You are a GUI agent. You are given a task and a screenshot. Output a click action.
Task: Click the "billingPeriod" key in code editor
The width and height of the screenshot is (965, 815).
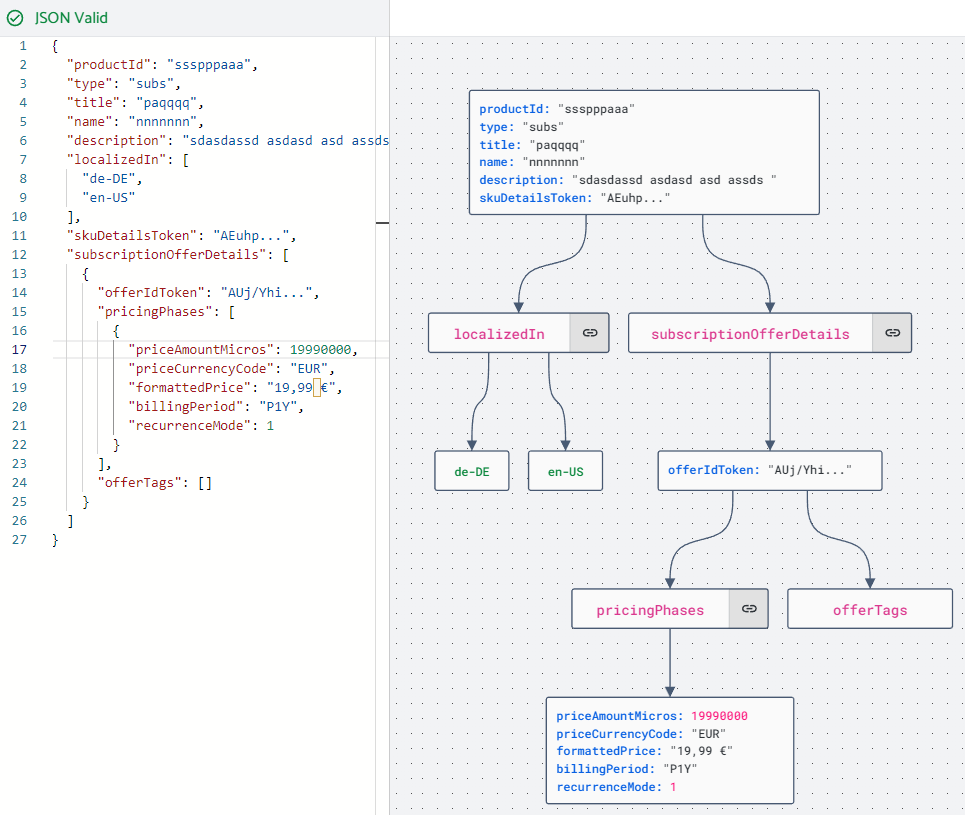(186, 407)
